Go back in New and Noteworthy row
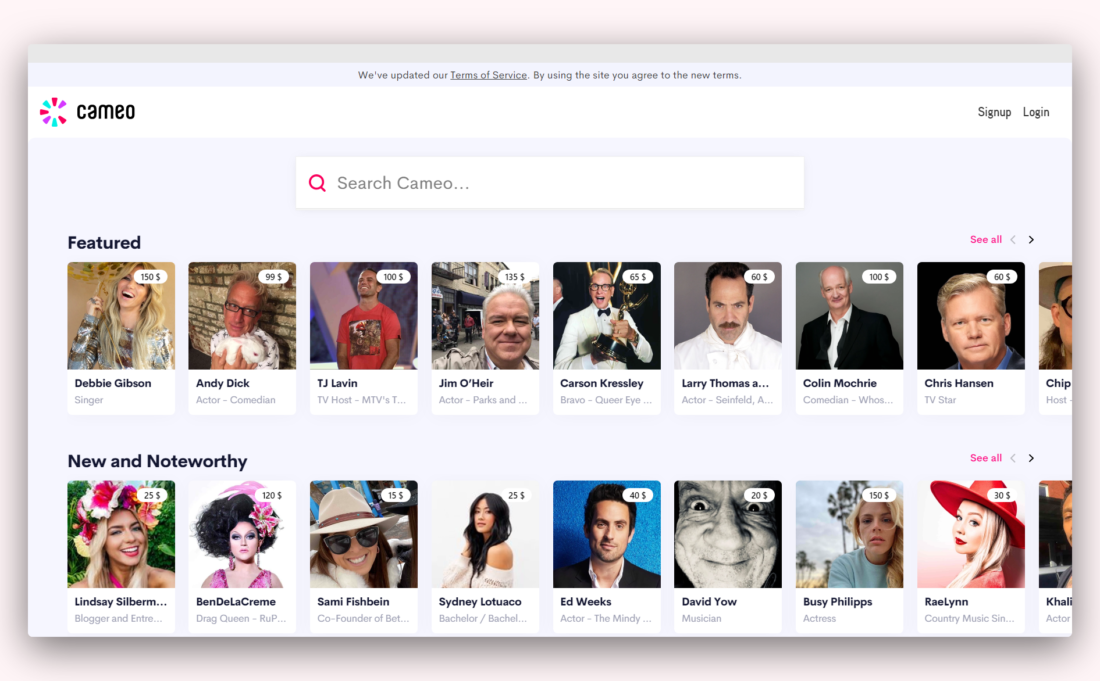Viewport: 1100px width, 681px height. pyautogui.click(x=1013, y=458)
